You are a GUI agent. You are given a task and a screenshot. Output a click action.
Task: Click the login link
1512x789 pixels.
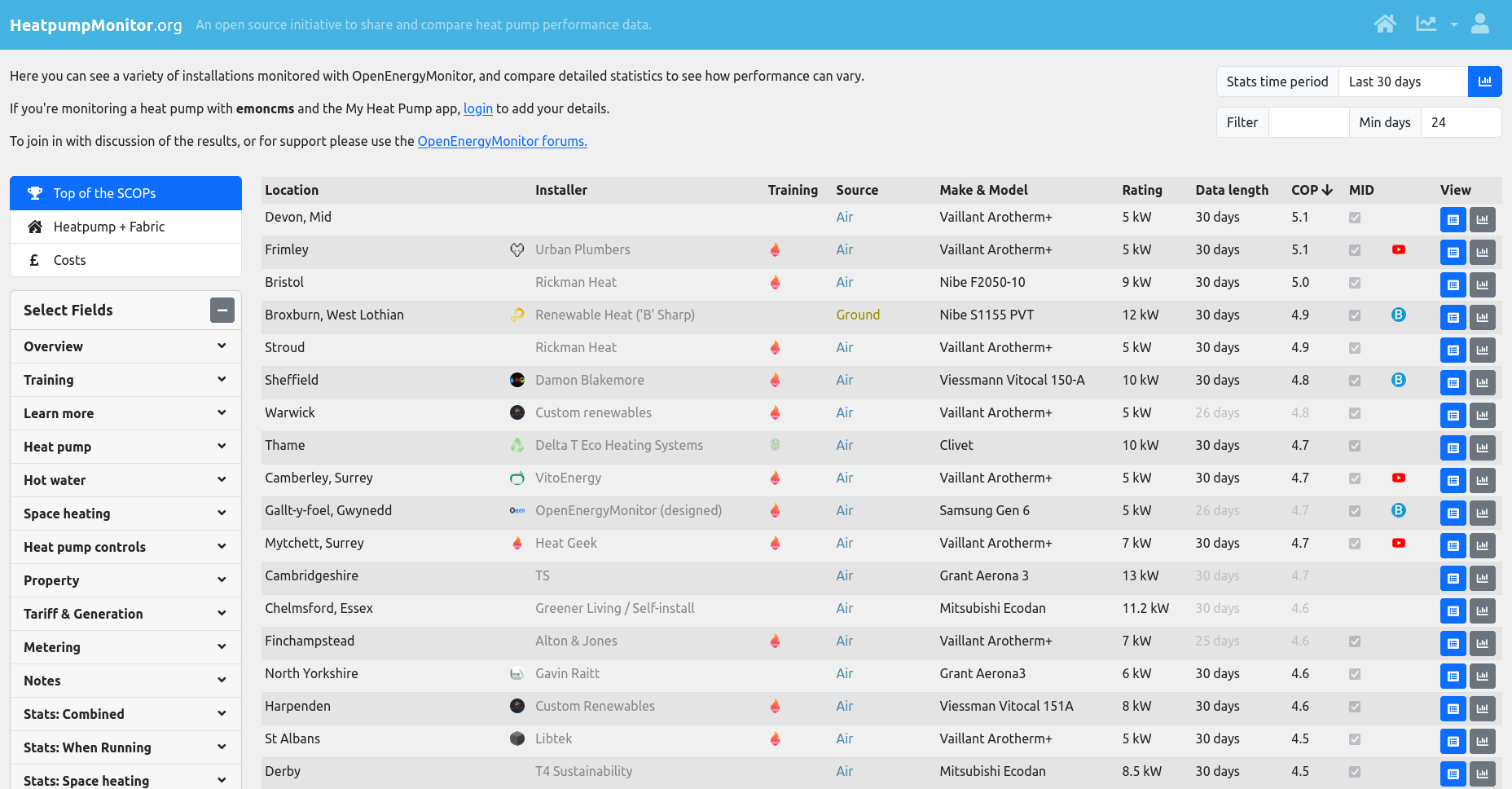click(x=478, y=108)
